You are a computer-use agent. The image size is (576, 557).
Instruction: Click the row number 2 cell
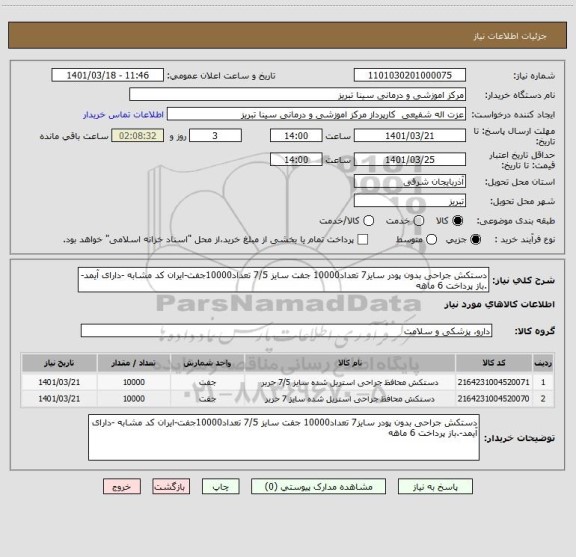[x=543, y=399]
